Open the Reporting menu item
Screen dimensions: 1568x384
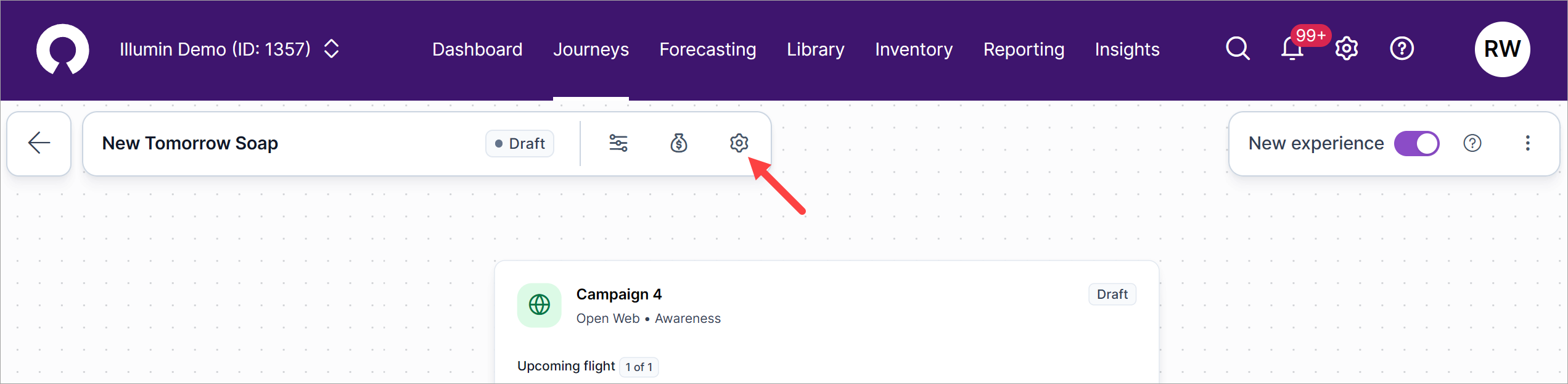[x=1024, y=49]
